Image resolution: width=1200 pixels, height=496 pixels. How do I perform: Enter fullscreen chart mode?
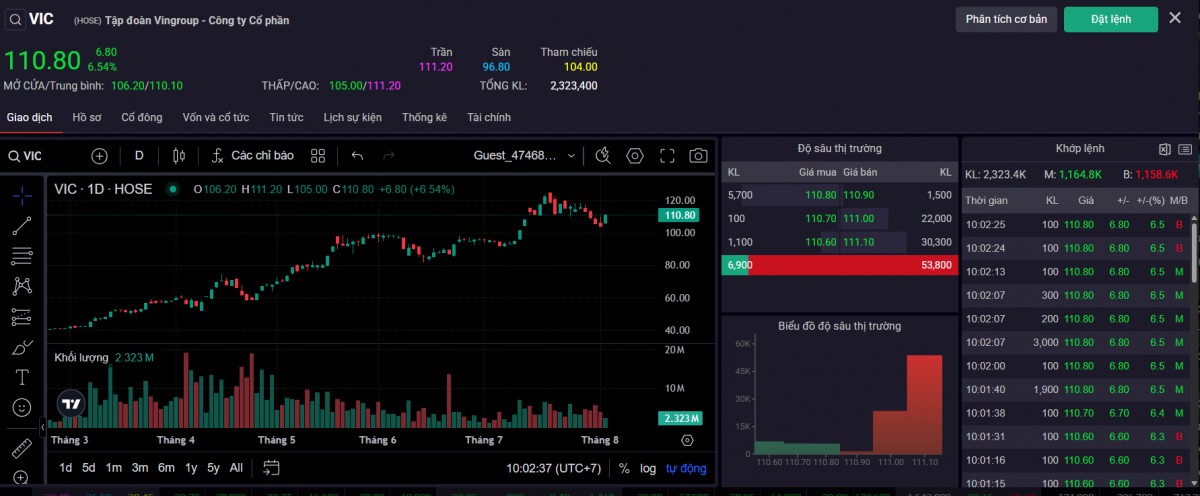point(667,156)
